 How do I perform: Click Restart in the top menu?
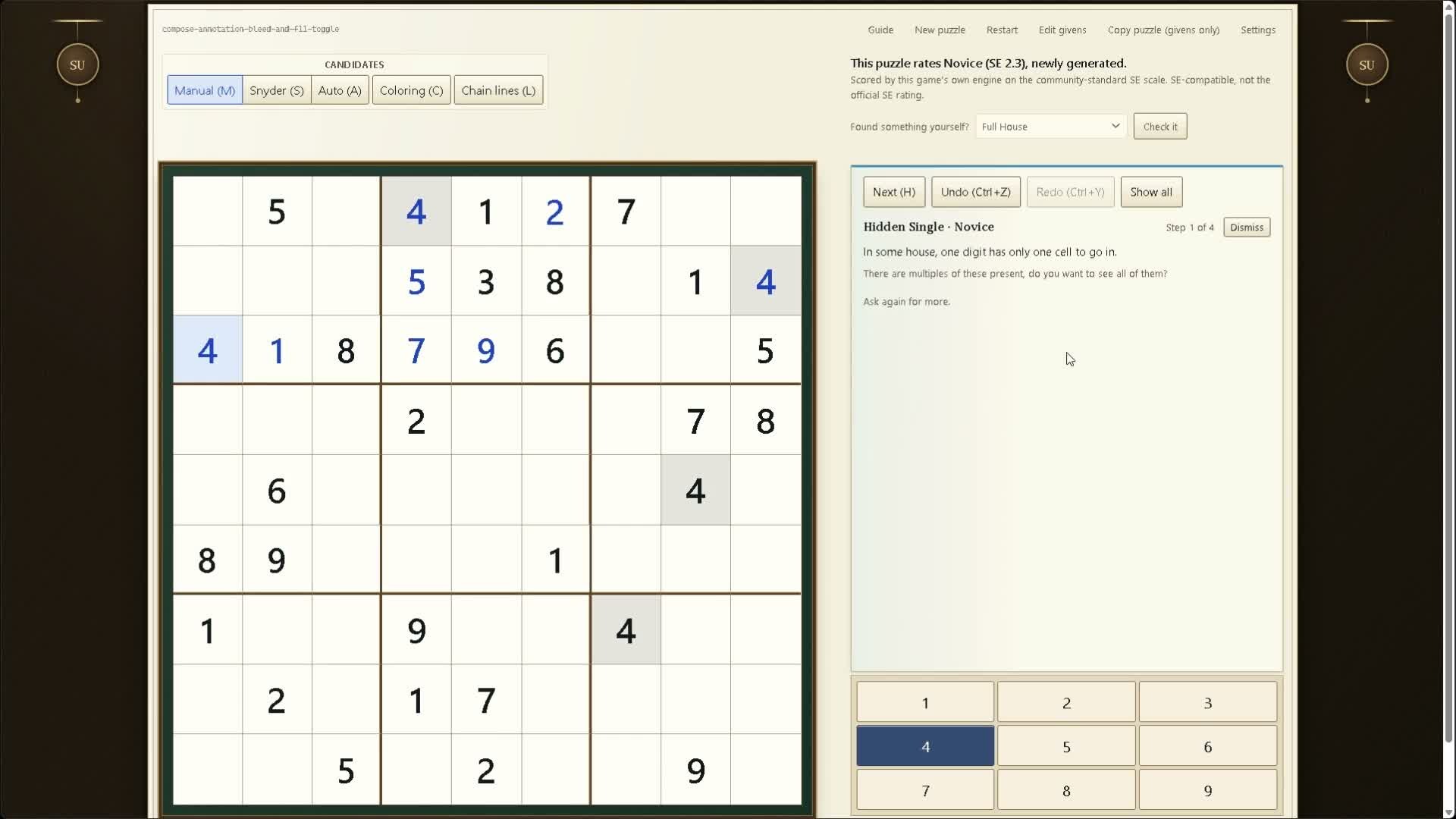click(x=1002, y=30)
